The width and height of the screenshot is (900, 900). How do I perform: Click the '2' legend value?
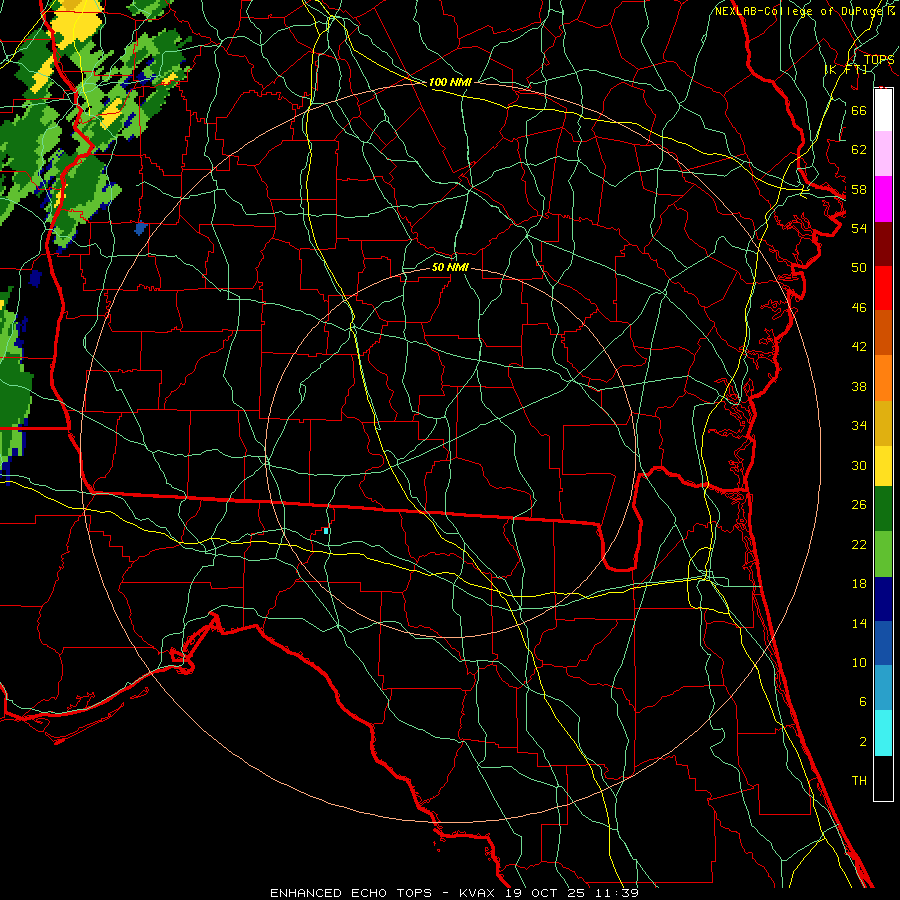pos(863,742)
